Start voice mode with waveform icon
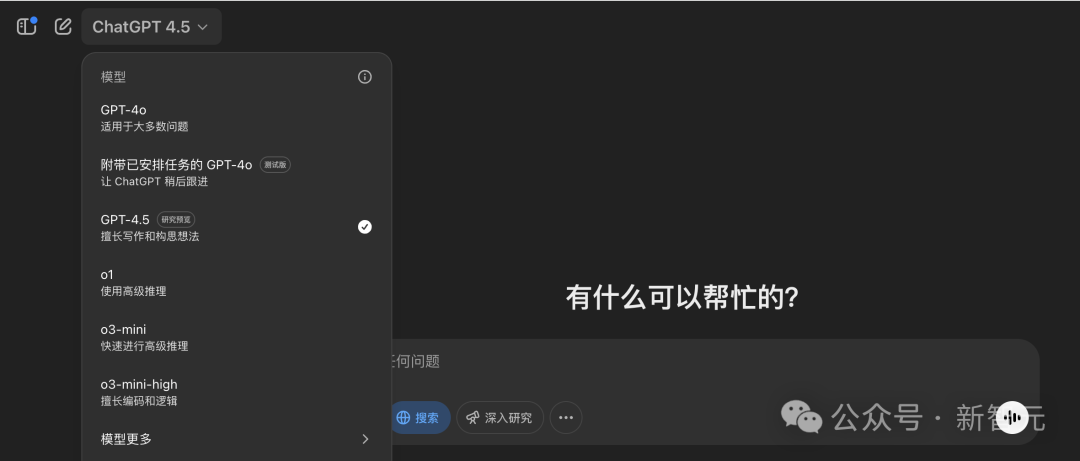Viewport: 1080px width, 461px height. tap(1012, 418)
